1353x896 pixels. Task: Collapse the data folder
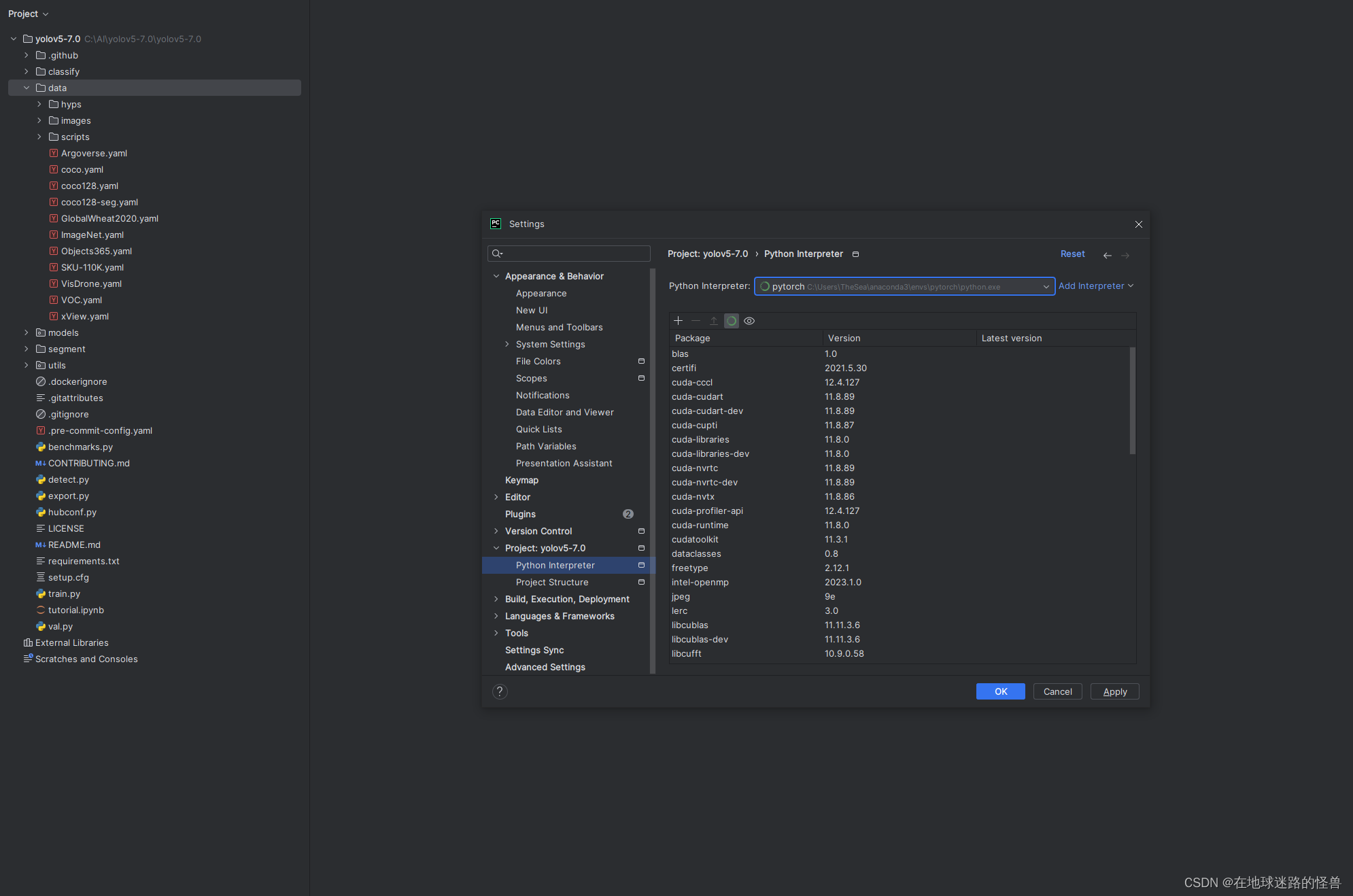click(x=27, y=88)
